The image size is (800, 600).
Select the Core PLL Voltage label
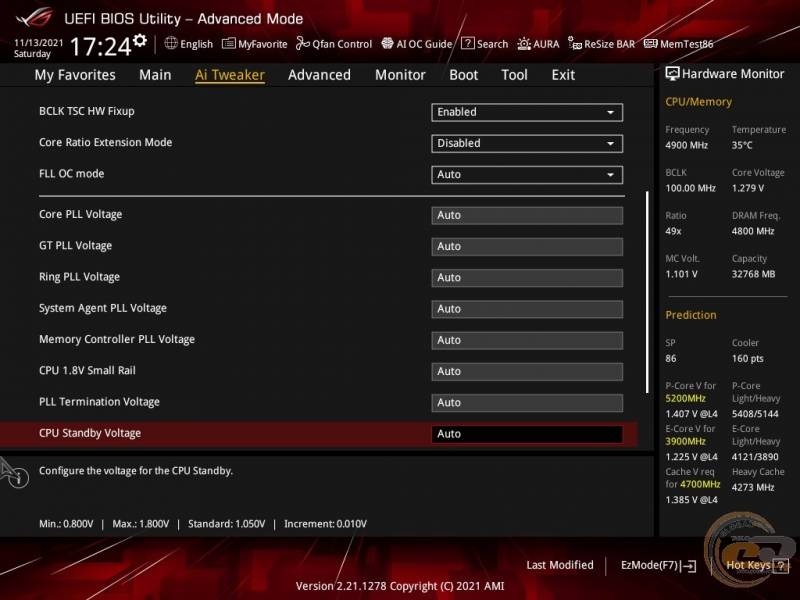(81, 214)
